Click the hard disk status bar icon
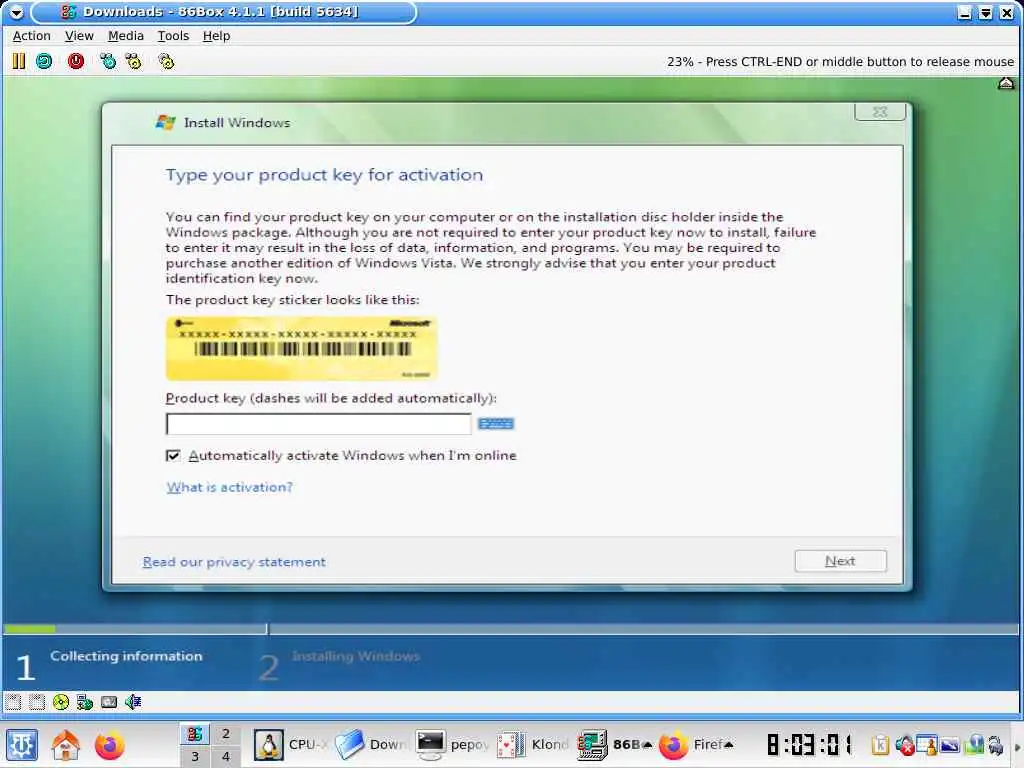This screenshot has width=1024, height=768. 109,702
